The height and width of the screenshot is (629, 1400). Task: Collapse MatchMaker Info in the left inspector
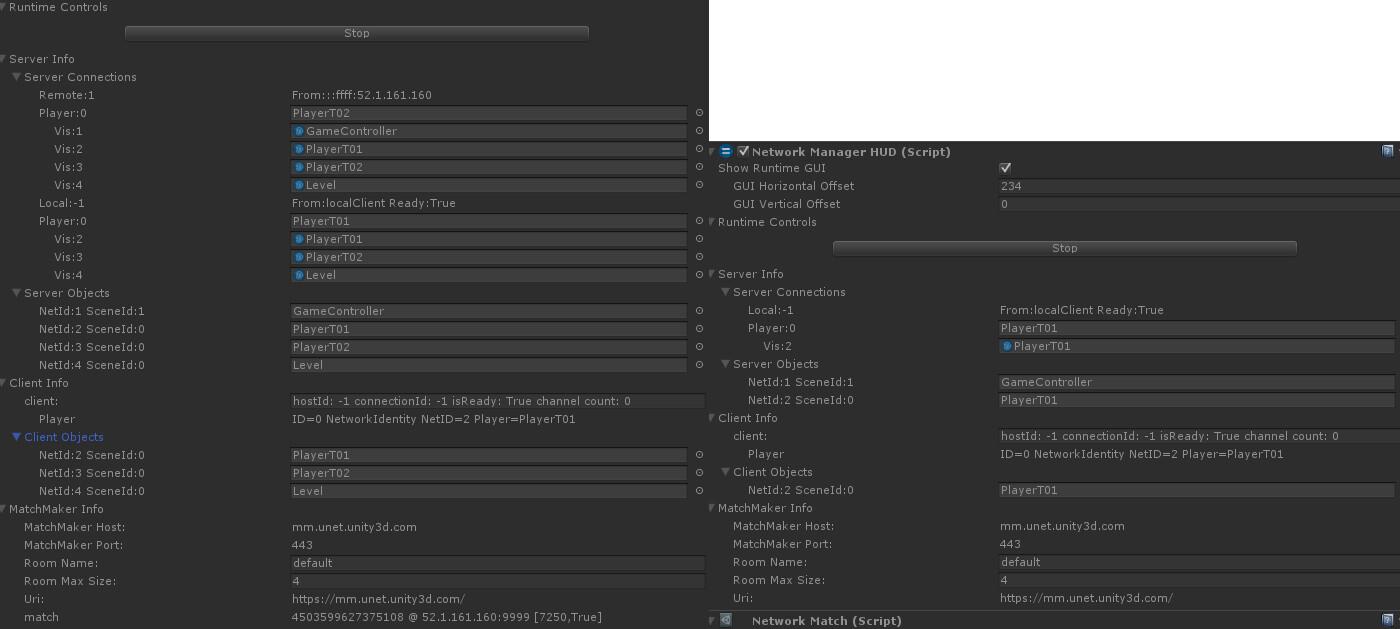[4, 509]
